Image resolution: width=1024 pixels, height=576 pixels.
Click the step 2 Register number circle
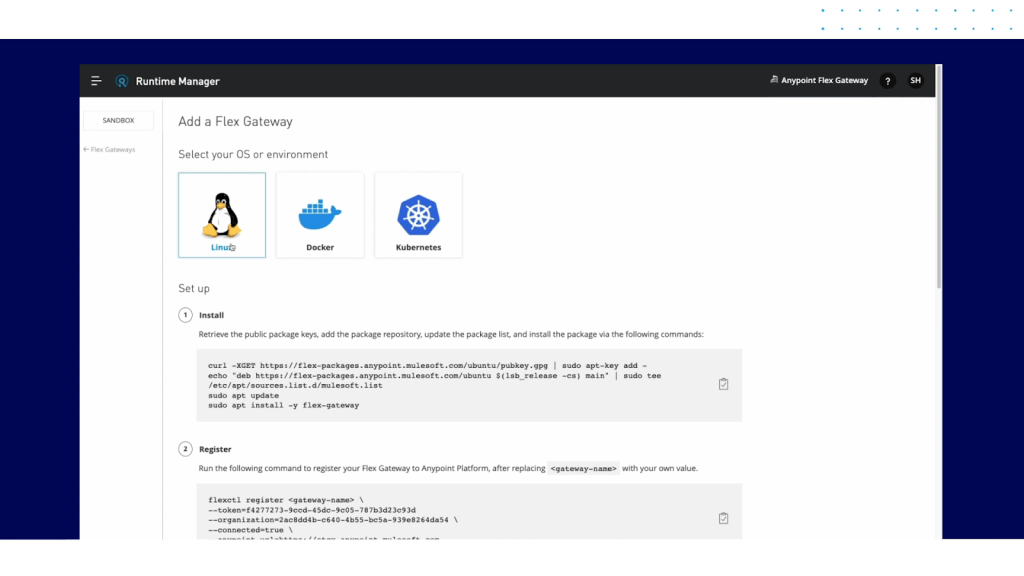click(185, 449)
